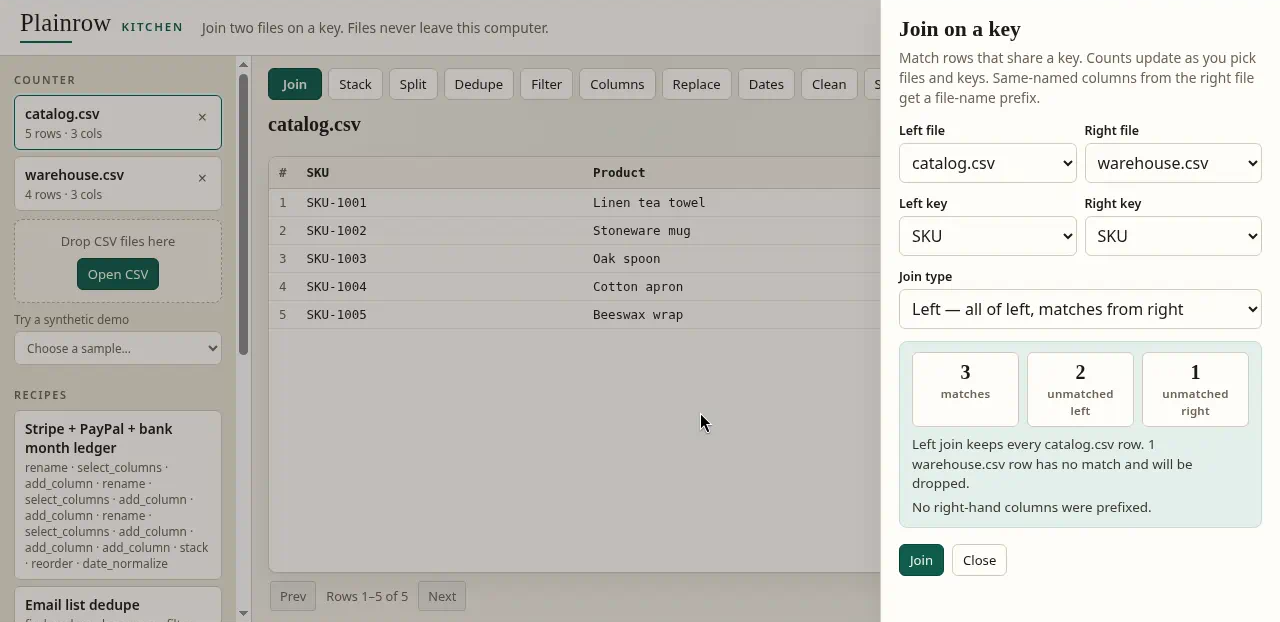1280x622 pixels.
Task: Close the Join on a key panel
Action: (979, 560)
